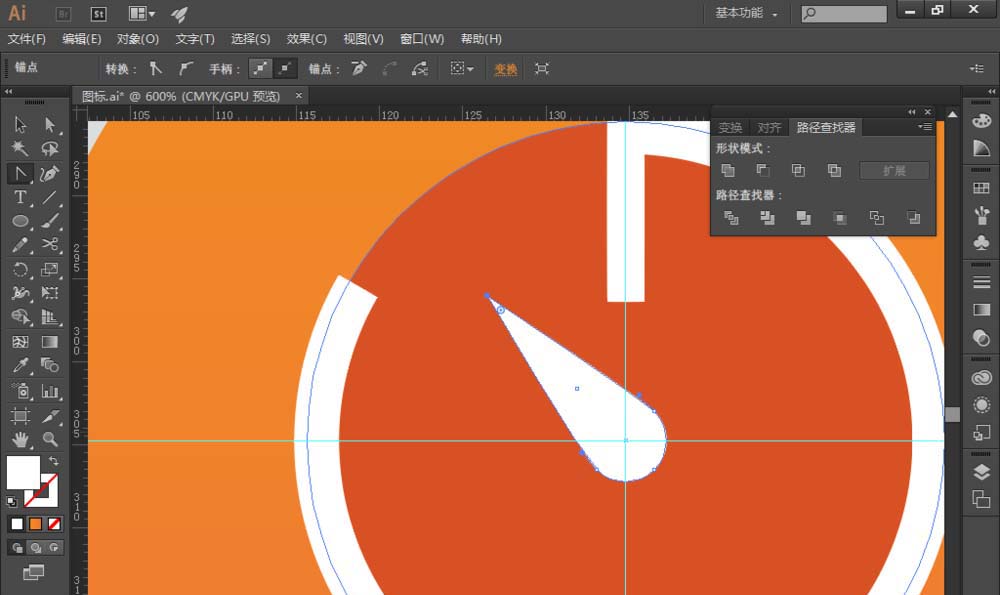Select the Hand tool
The width and height of the screenshot is (1000, 595).
point(20,439)
